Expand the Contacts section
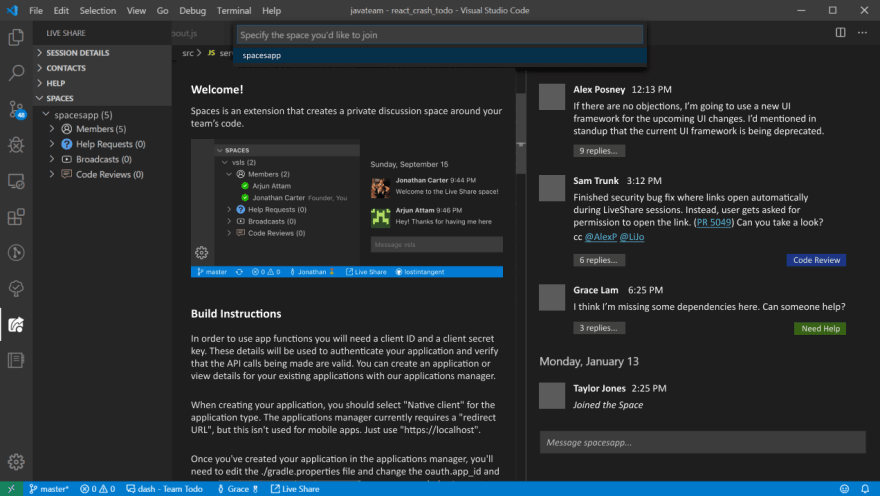This screenshot has height=496, width=880. coord(103,68)
